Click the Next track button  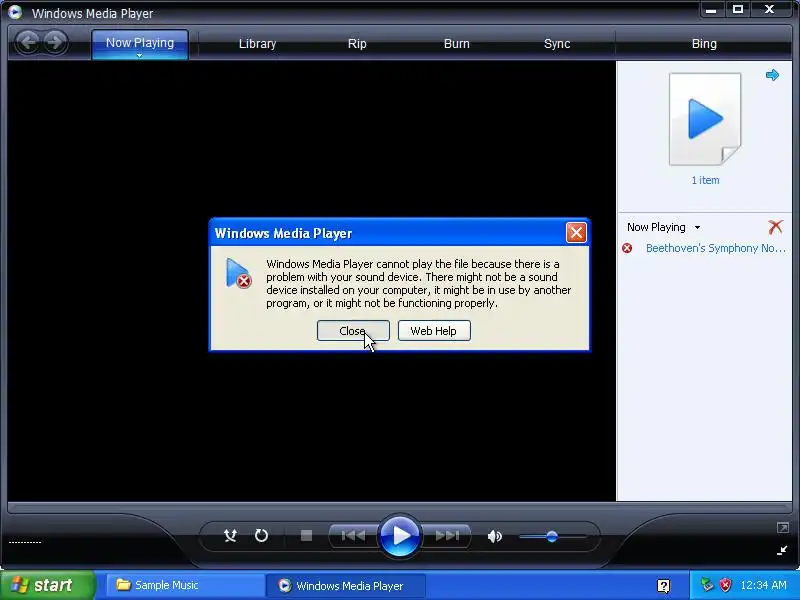[x=447, y=536]
